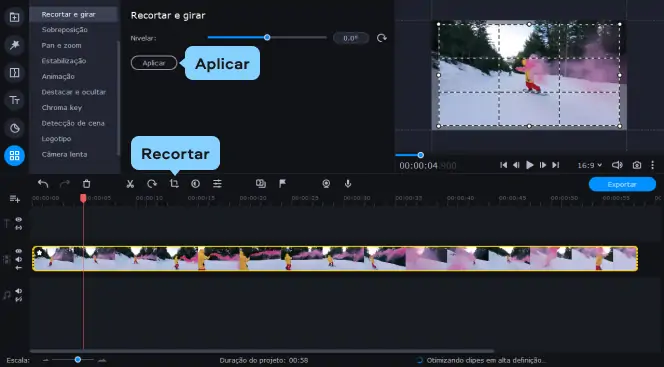Open the color adjustments icon
Viewport: 664px width, 367px height.
(x=195, y=184)
